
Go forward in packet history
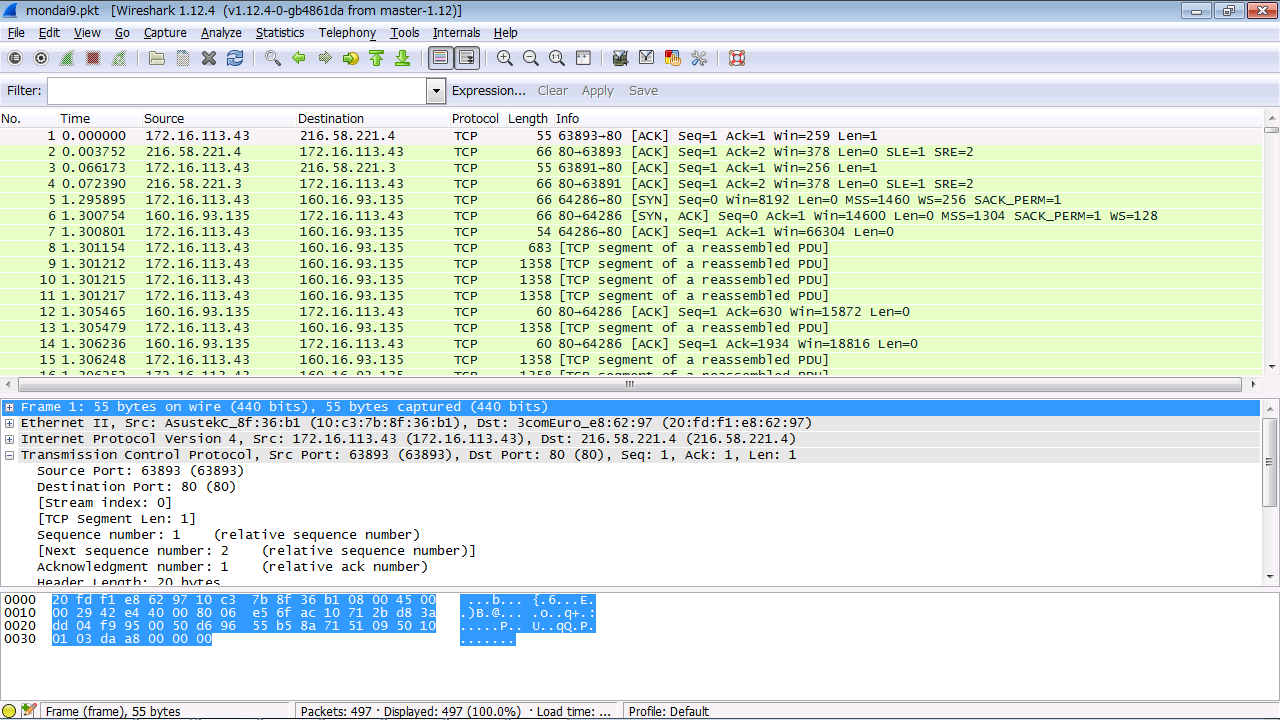coord(325,58)
